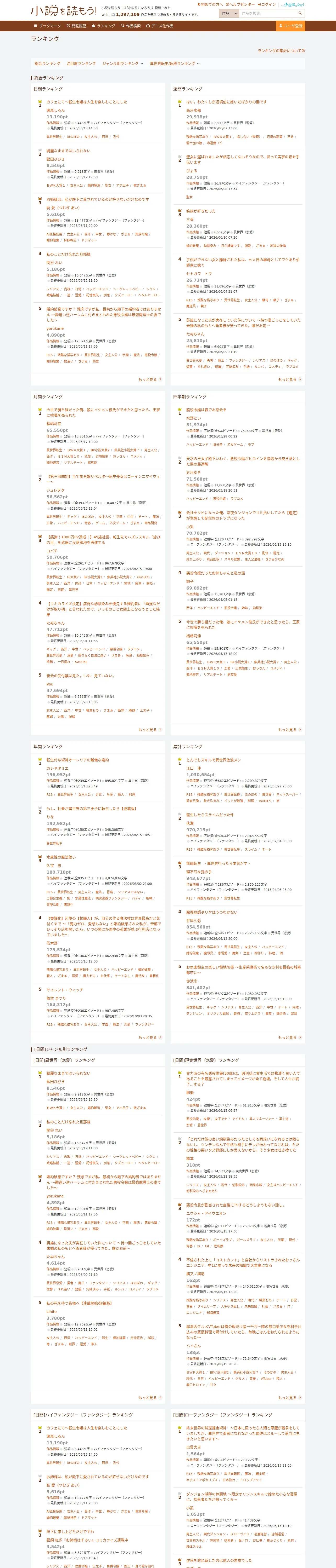This screenshot has height=1568, width=336.
Task: Focus the 作品を検索 search field
Action: pyautogui.click(x=268, y=13)
